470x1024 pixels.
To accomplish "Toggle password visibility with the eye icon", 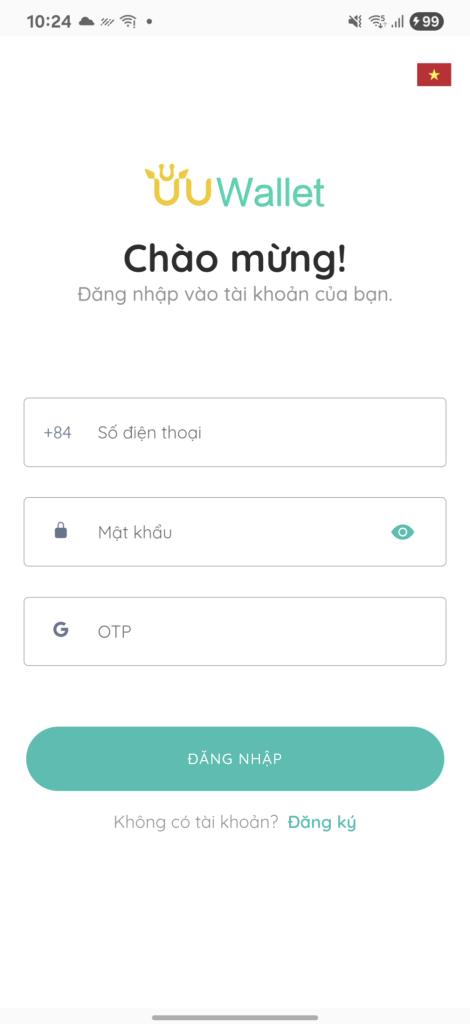I will click(403, 532).
